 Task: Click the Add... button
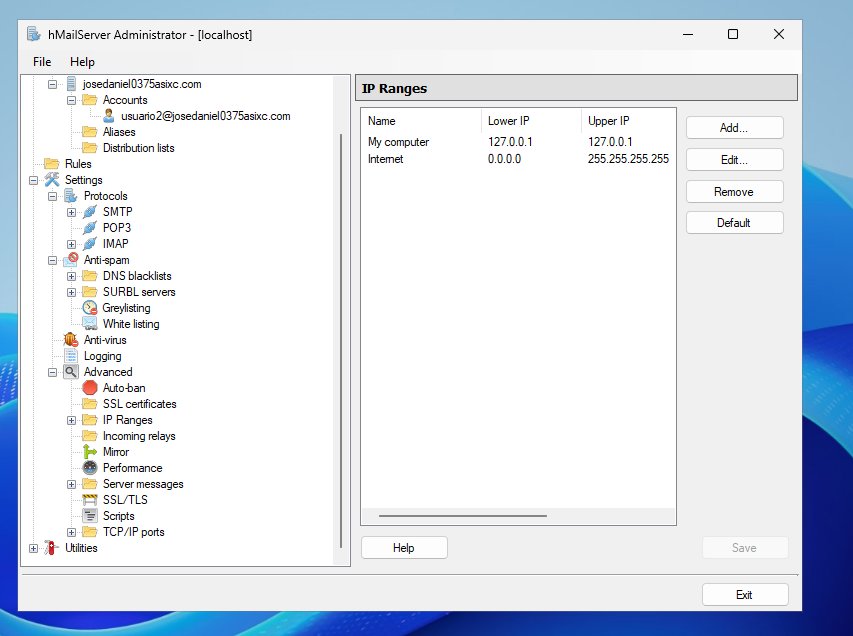[x=734, y=128]
